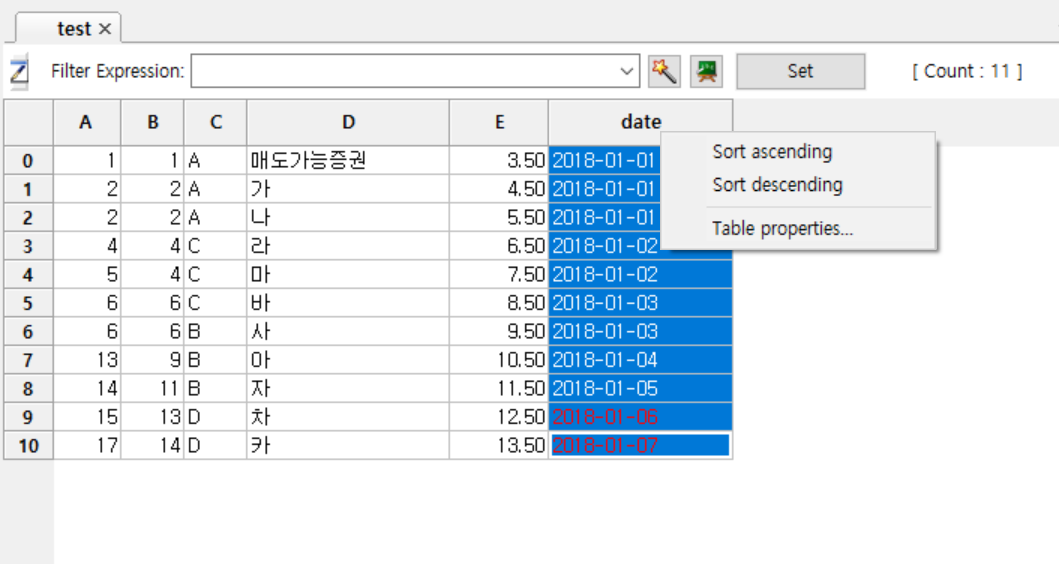Click column D cell 나

pyautogui.click(x=348, y=217)
